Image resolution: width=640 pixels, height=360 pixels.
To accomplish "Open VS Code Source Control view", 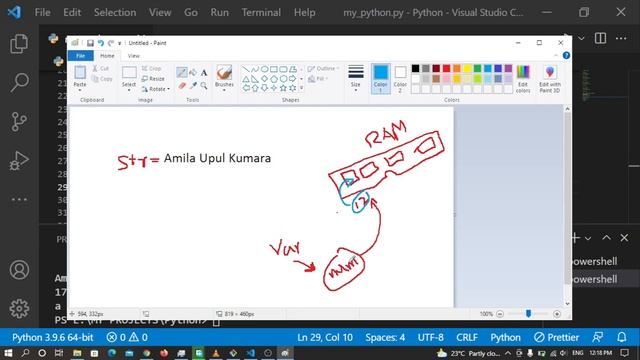I will click(x=19, y=121).
